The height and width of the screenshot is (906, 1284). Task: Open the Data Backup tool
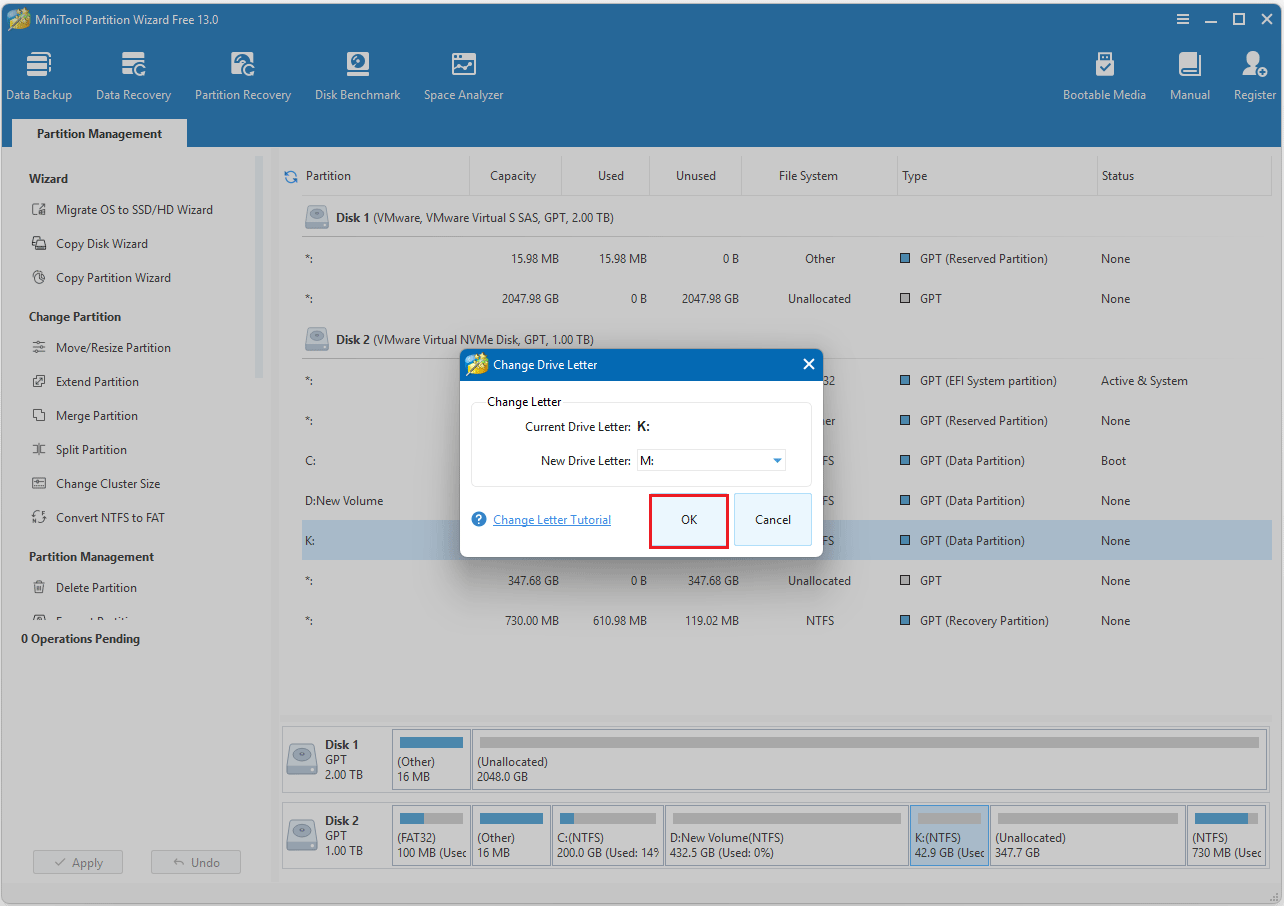point(39,73)
